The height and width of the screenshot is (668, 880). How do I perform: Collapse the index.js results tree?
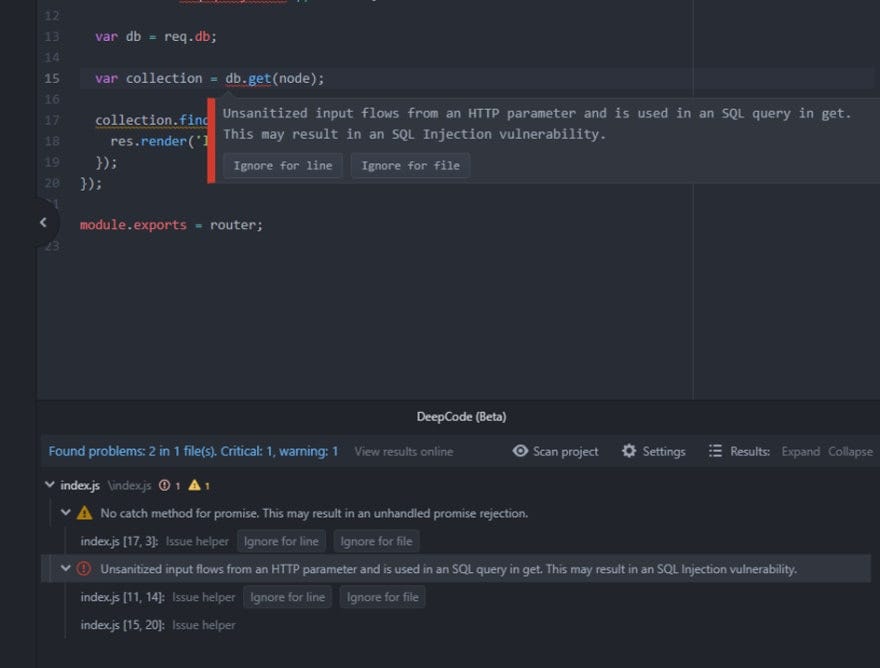point(49,485)
